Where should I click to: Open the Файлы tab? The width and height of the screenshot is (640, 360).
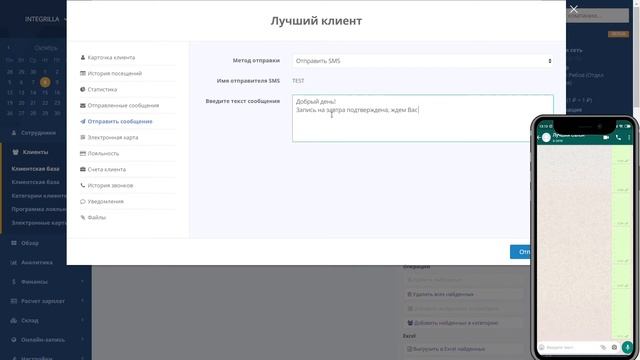97,218
